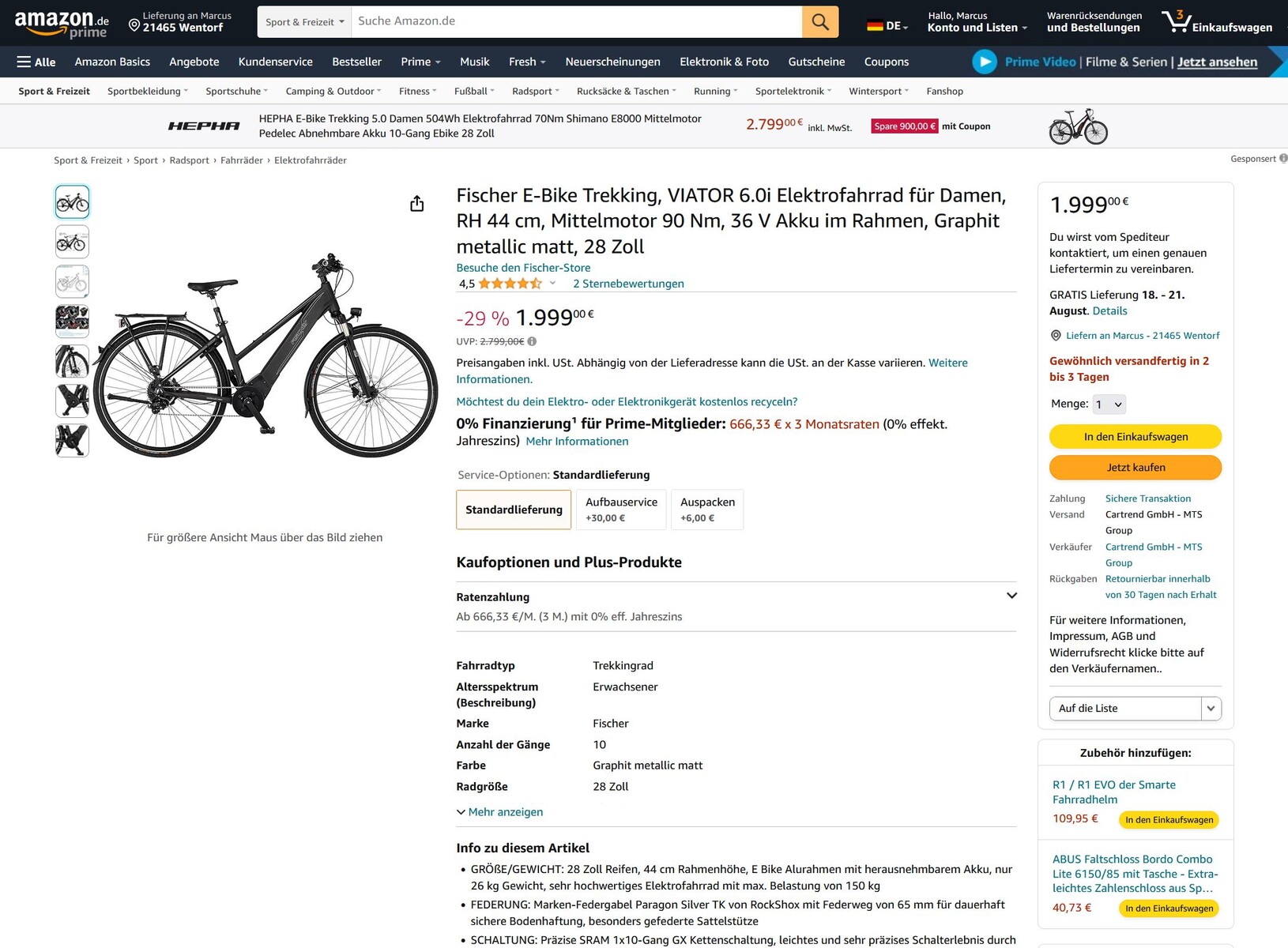
Task: Click the orange search magnifier button
Action: tap(820, 22)
